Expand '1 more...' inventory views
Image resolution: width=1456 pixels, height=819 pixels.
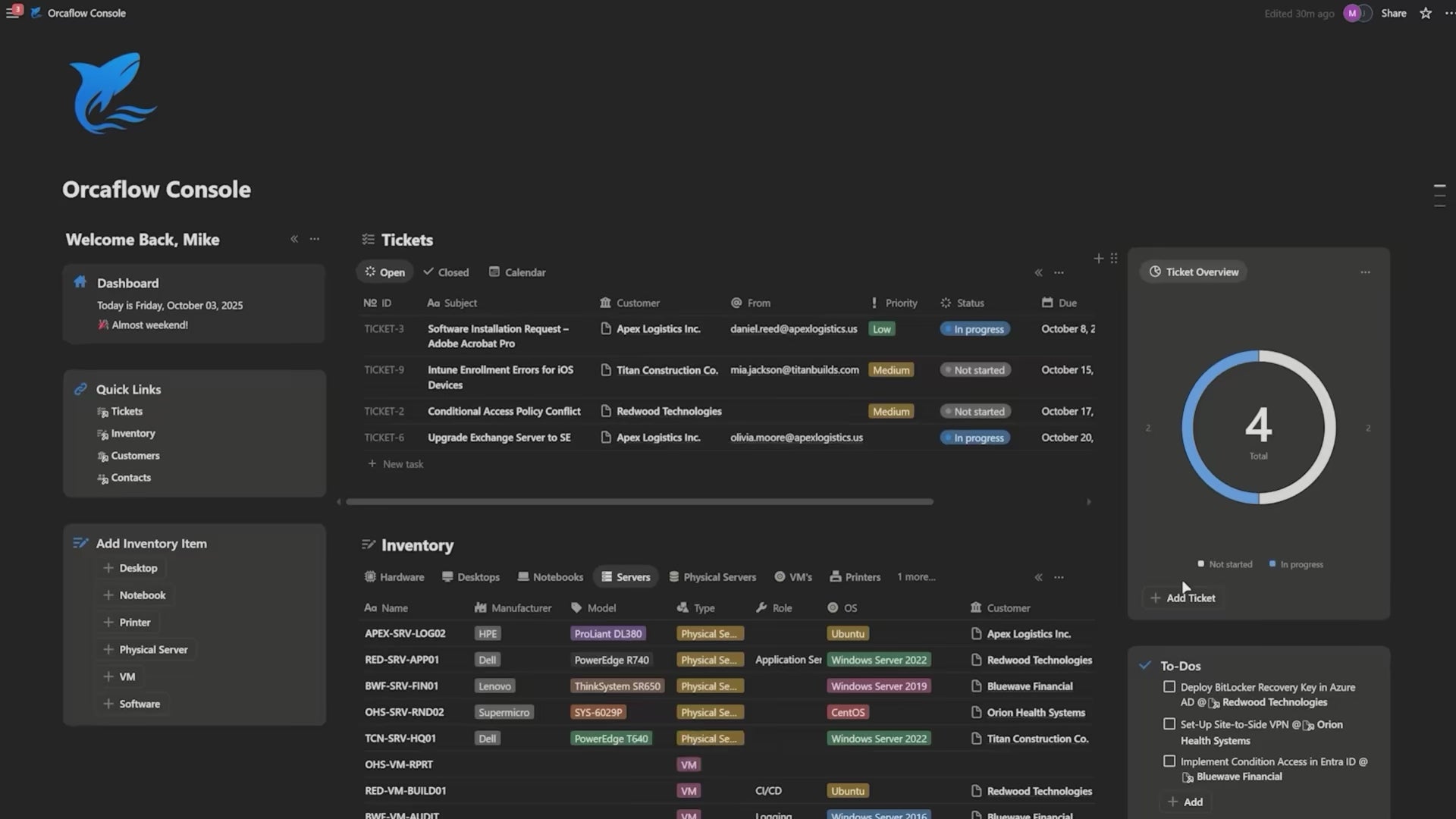tap(916, 577)
